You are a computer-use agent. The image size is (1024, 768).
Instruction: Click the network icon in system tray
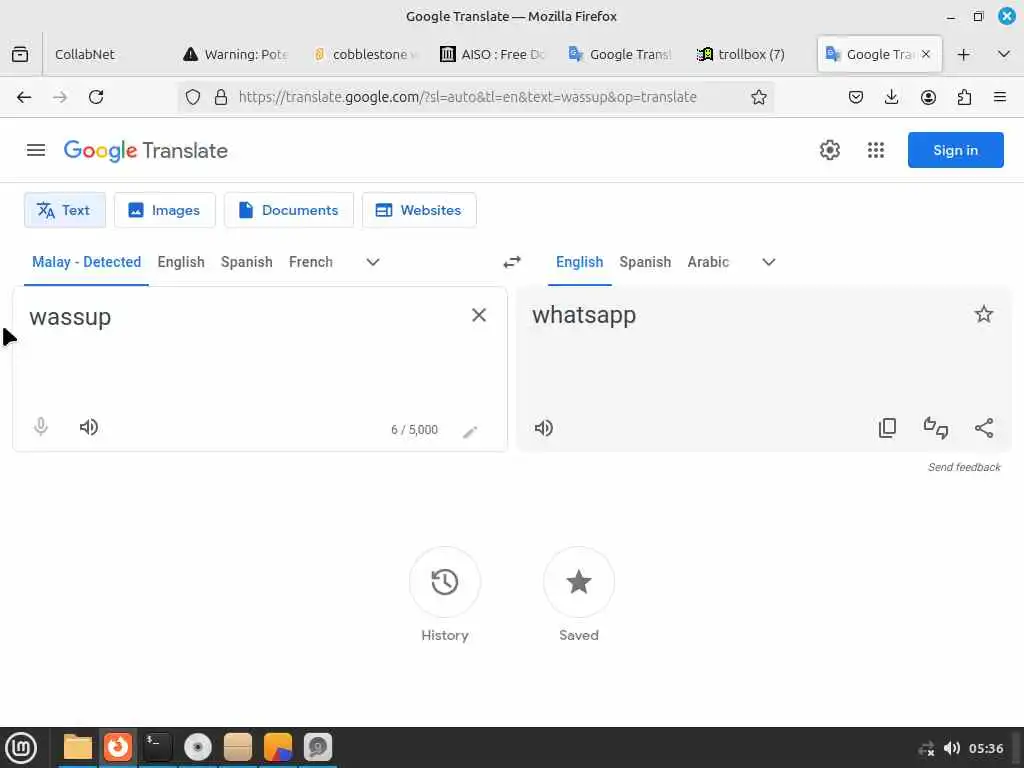tap(926, 748)
